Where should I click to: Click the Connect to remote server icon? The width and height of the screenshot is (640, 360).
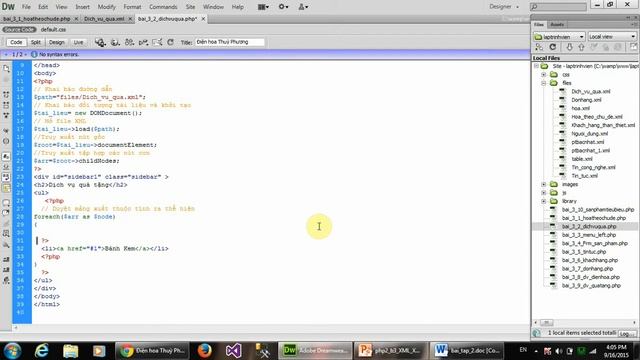(x=539, y=47)
